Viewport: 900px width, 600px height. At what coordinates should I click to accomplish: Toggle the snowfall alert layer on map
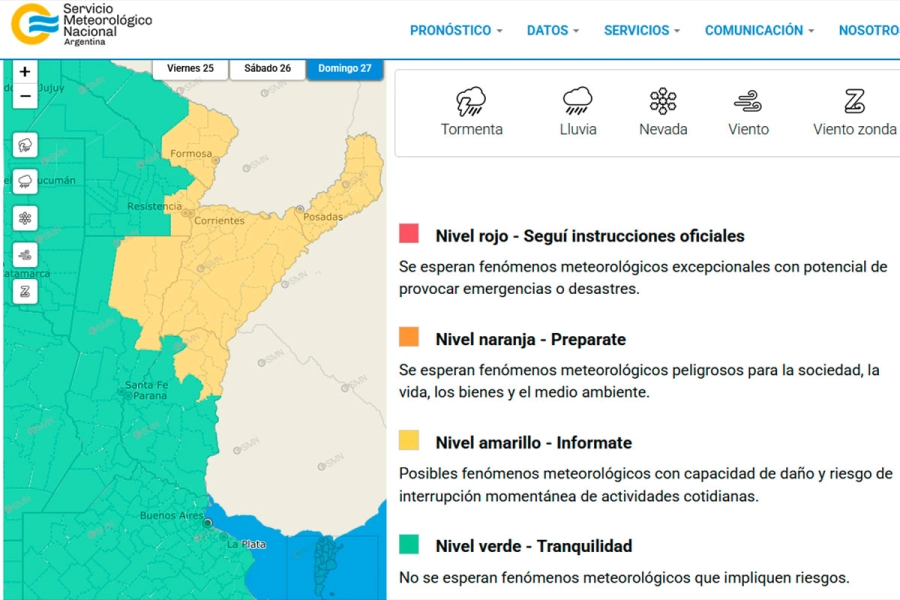point(25,218)
